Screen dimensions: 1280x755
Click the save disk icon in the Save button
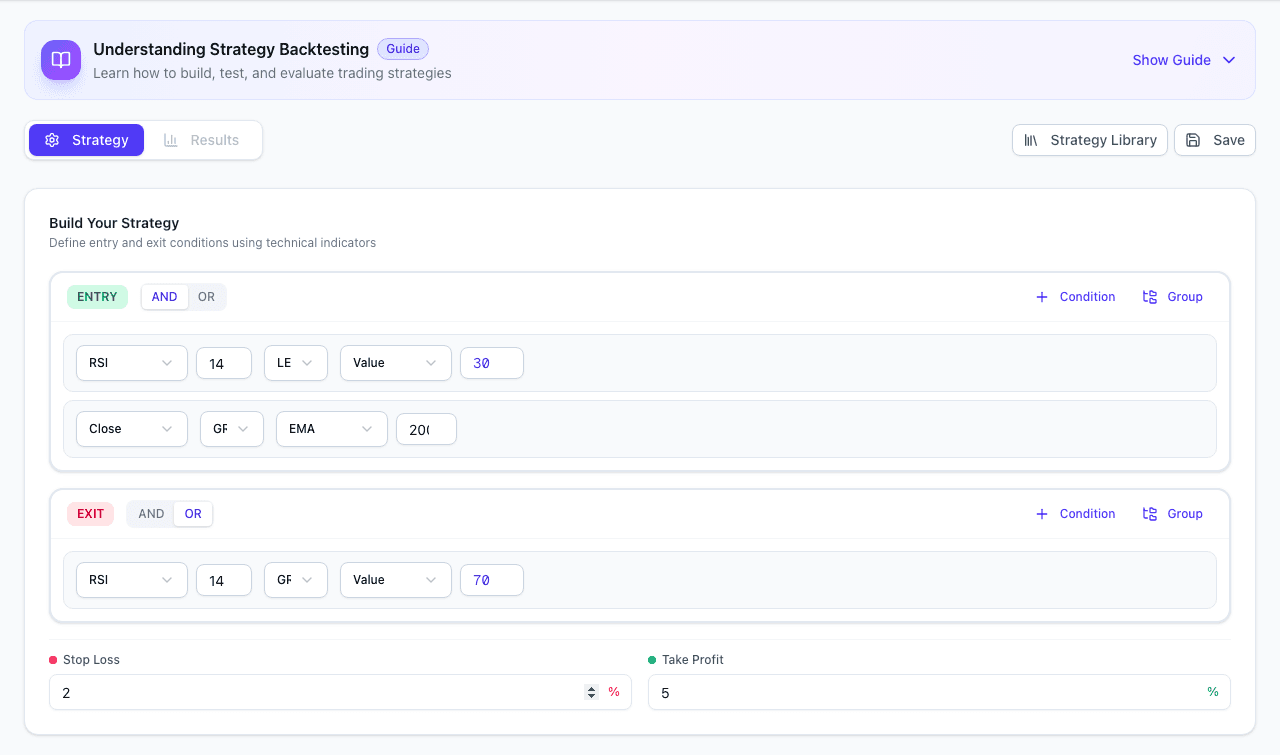coord(1193,140)
